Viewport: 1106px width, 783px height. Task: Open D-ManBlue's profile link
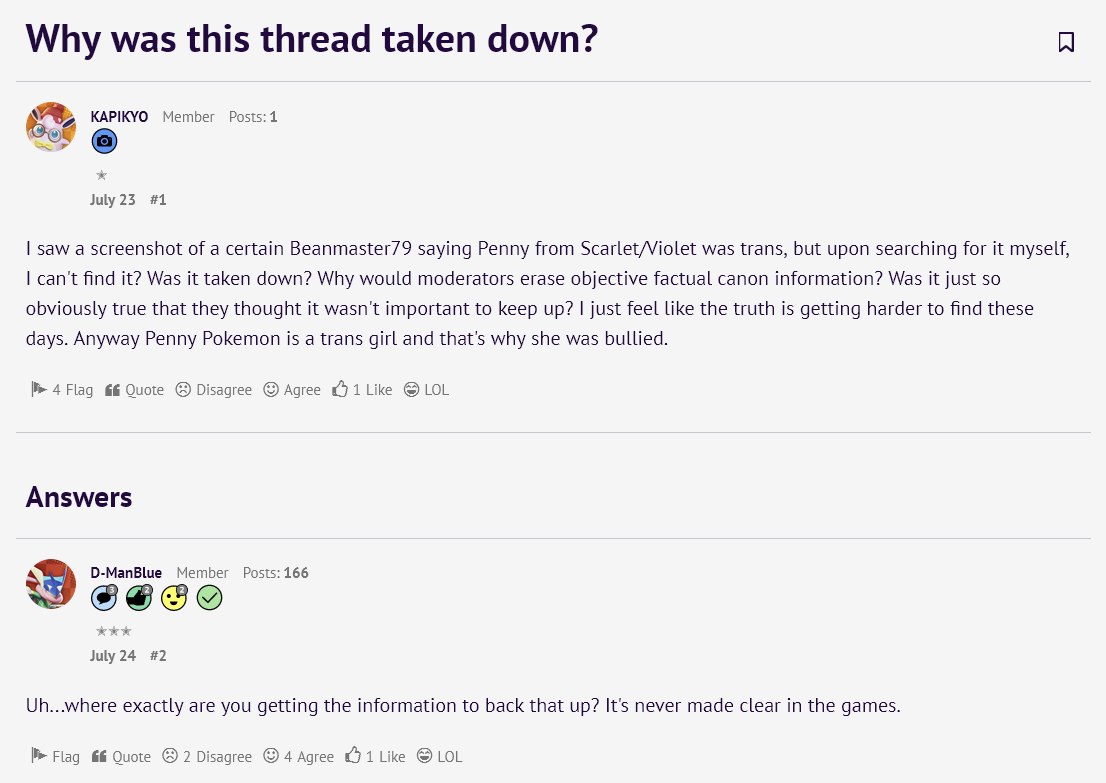point(126,573)
